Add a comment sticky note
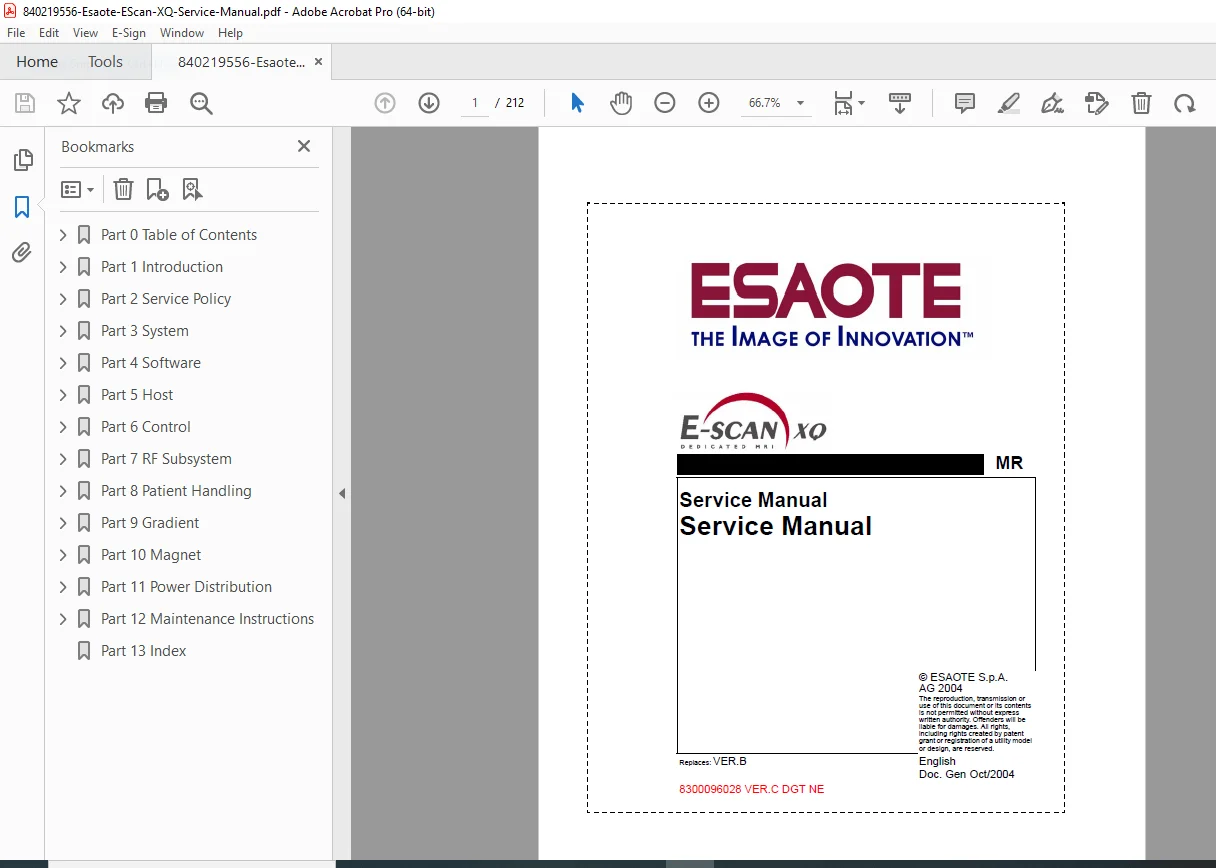1216x868 pixels. (x=965, y=103)
